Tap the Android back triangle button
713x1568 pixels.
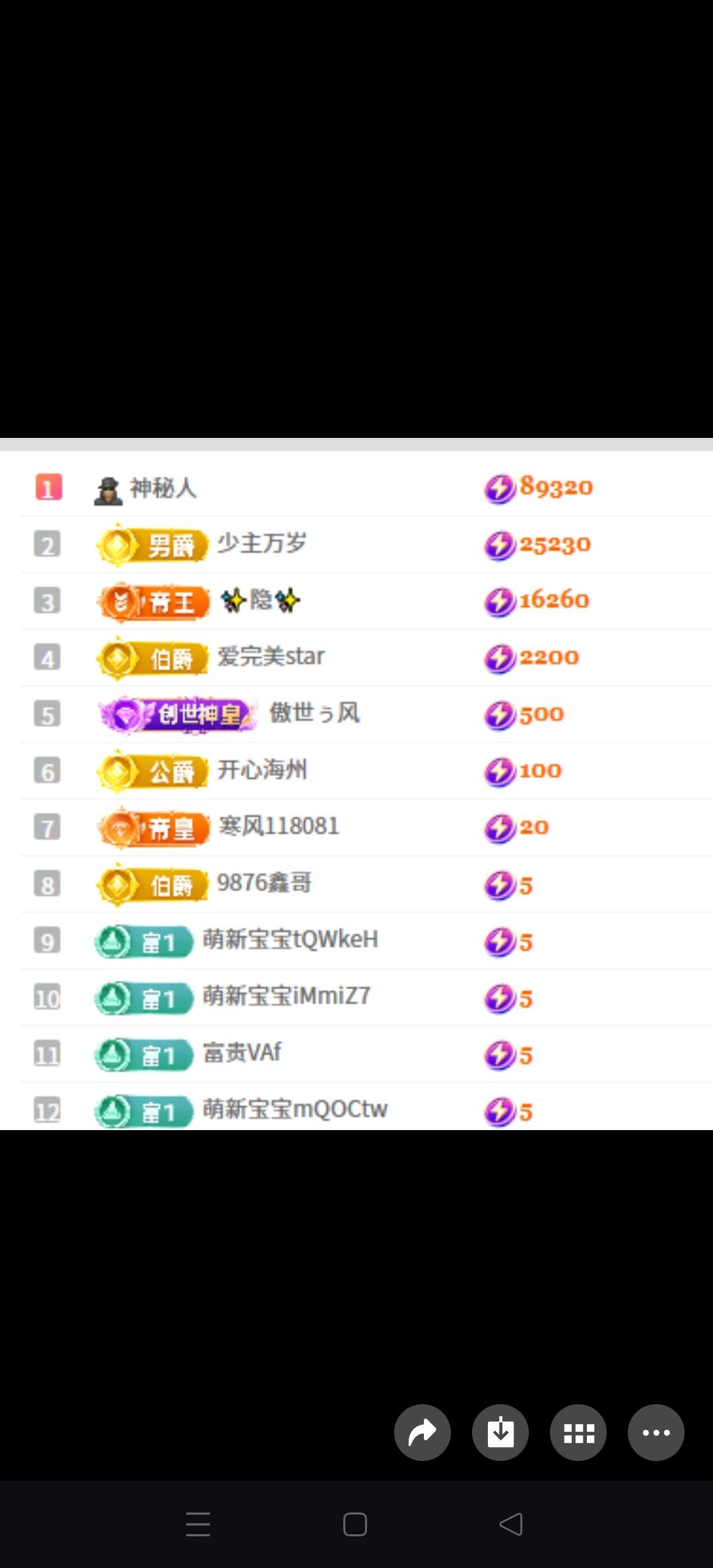pos(512,1524)
